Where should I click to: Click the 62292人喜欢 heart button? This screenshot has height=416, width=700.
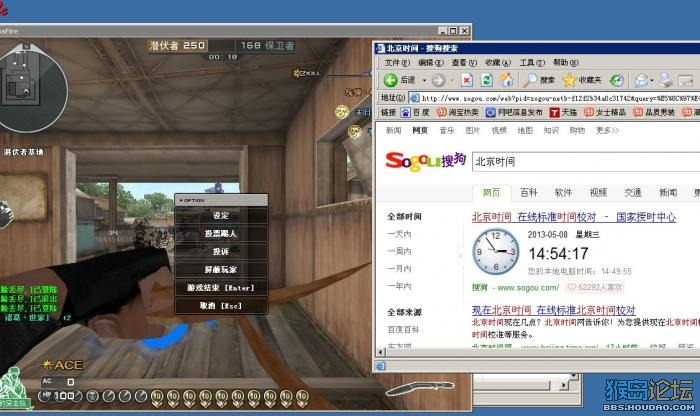click(594, 287)
